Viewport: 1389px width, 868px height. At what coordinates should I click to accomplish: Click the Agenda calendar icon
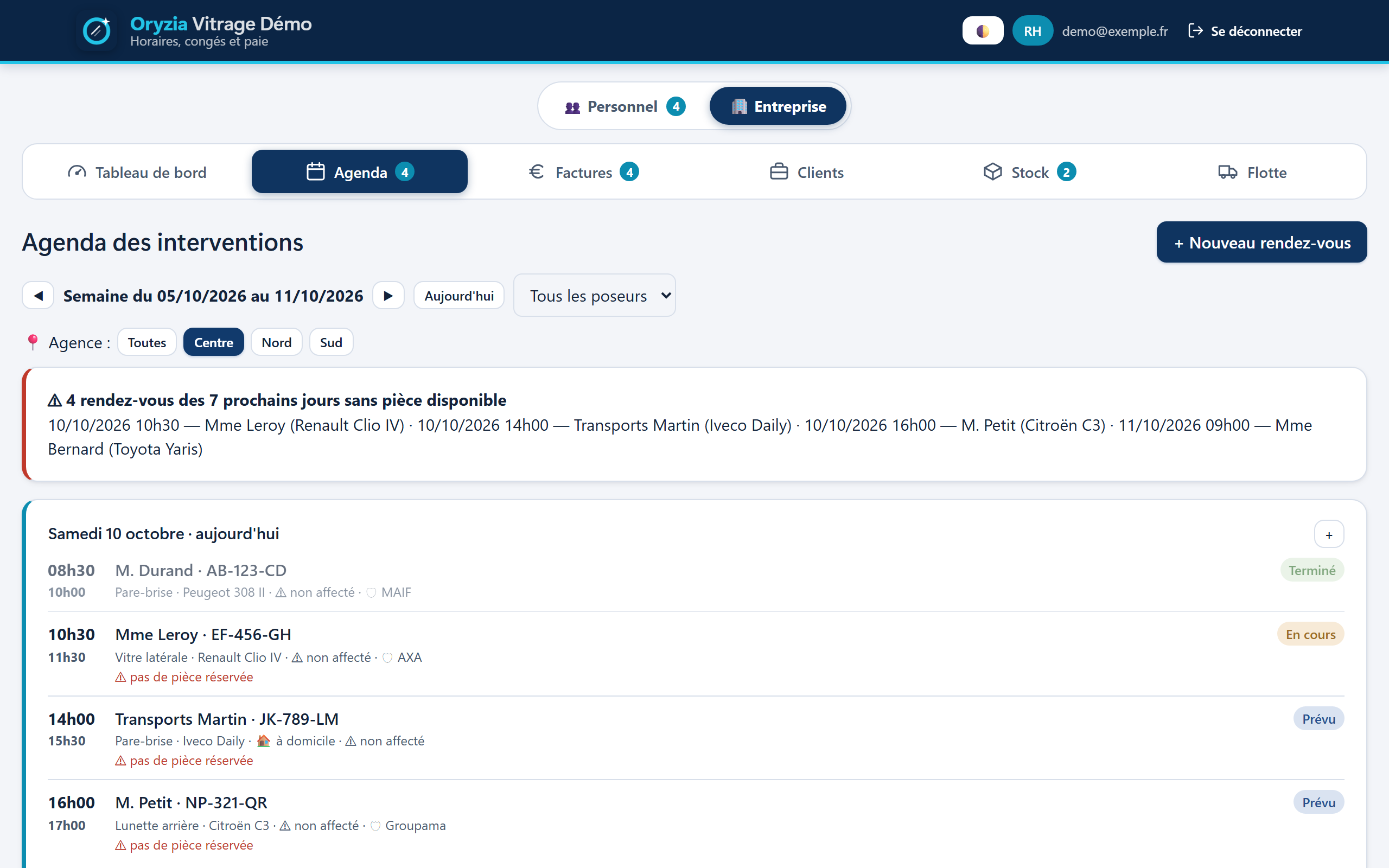pyautogui.click(x=316, y=172)
